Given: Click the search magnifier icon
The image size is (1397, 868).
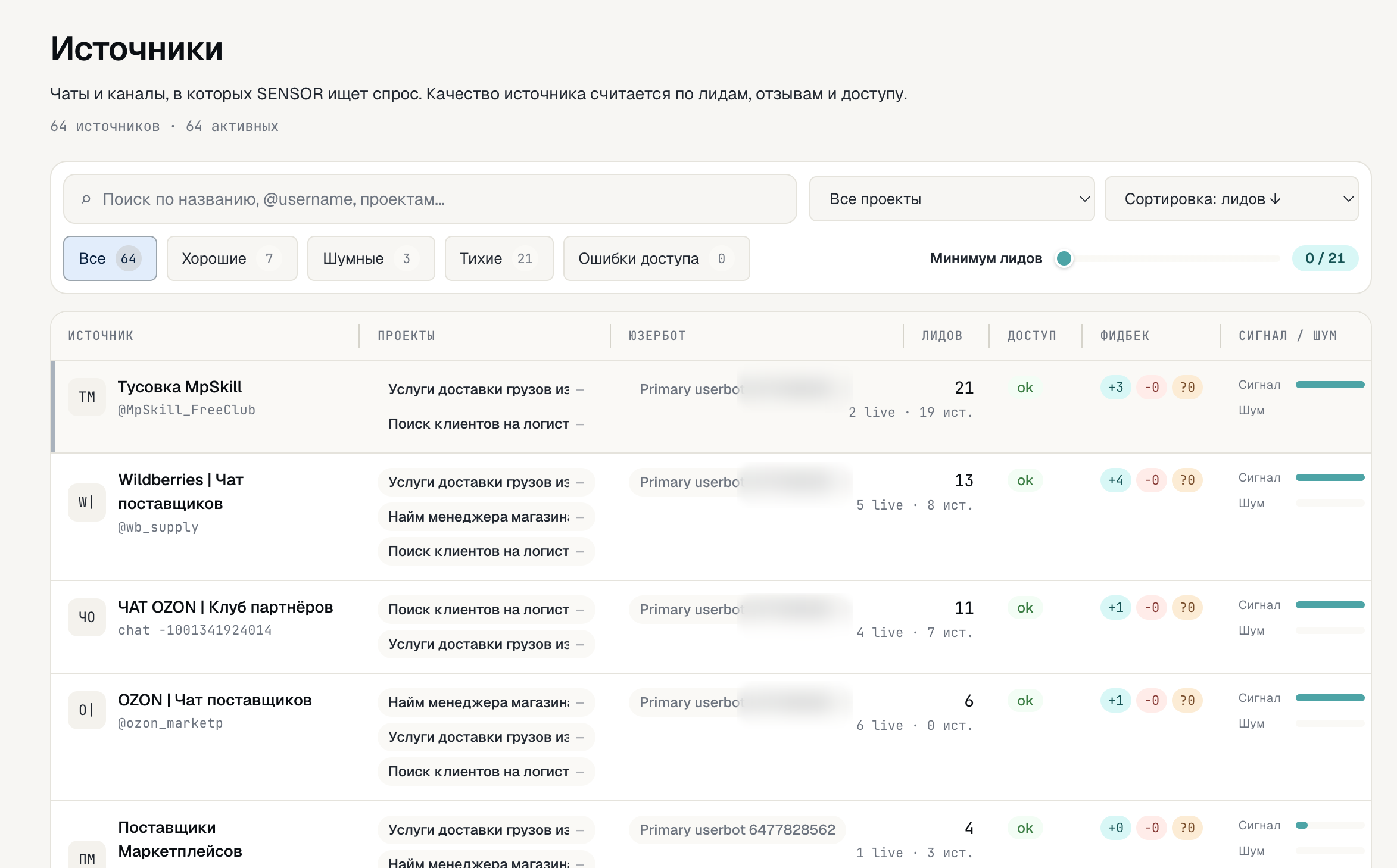Looking at the screenshot, I should tap(86, 199).
